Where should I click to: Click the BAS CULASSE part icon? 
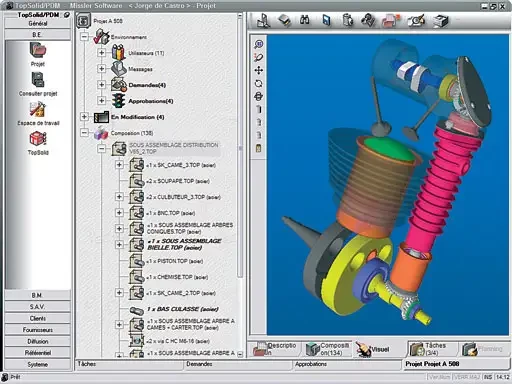[136, 310]
